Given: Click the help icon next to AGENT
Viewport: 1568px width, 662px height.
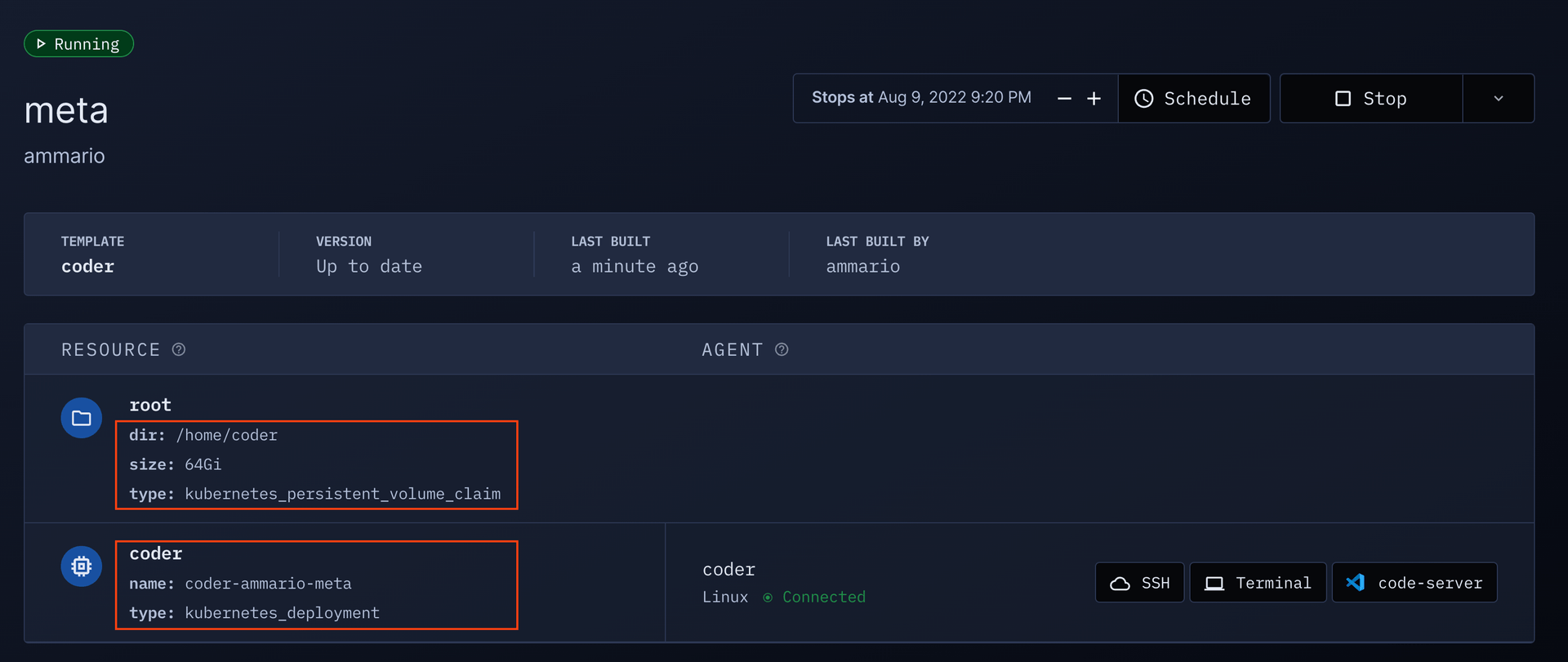Looking at the screenshot, I should pyautogui.click(x=782, y=349).
